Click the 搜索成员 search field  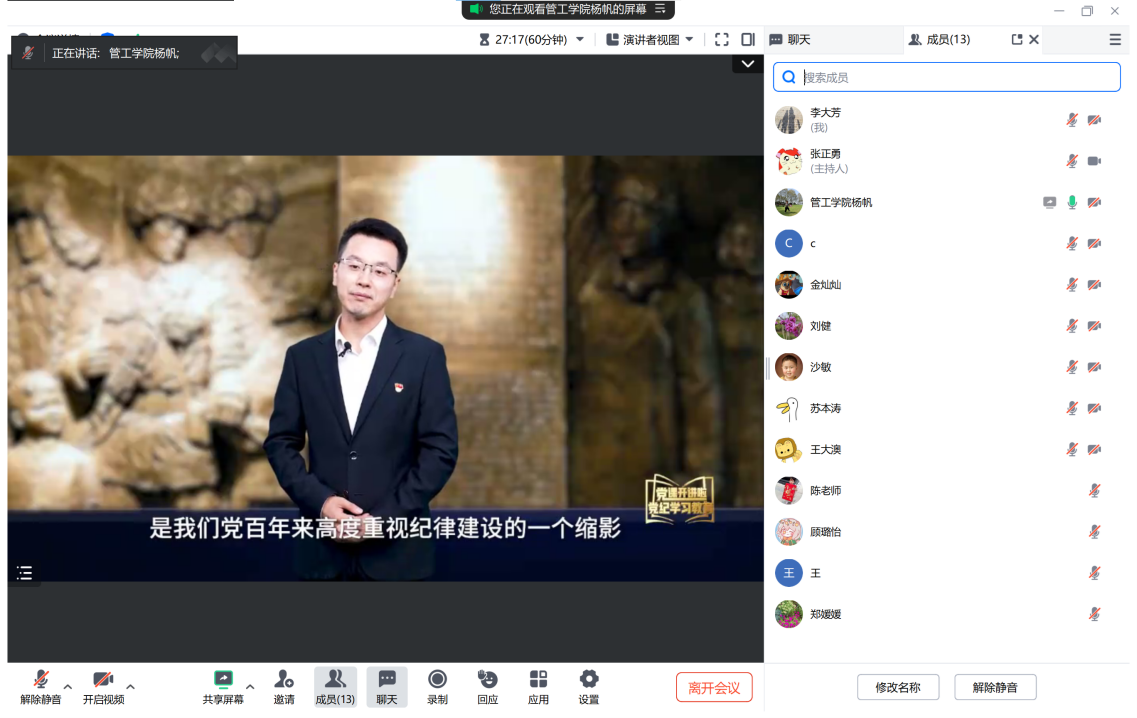946,77
